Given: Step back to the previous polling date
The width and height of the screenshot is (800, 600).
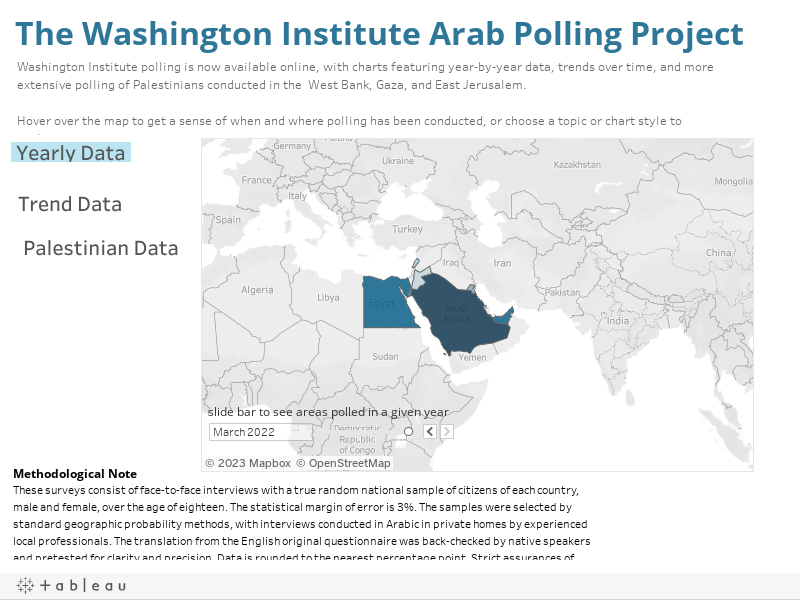Looking at the screenshot, I should (x=430, y=431).
